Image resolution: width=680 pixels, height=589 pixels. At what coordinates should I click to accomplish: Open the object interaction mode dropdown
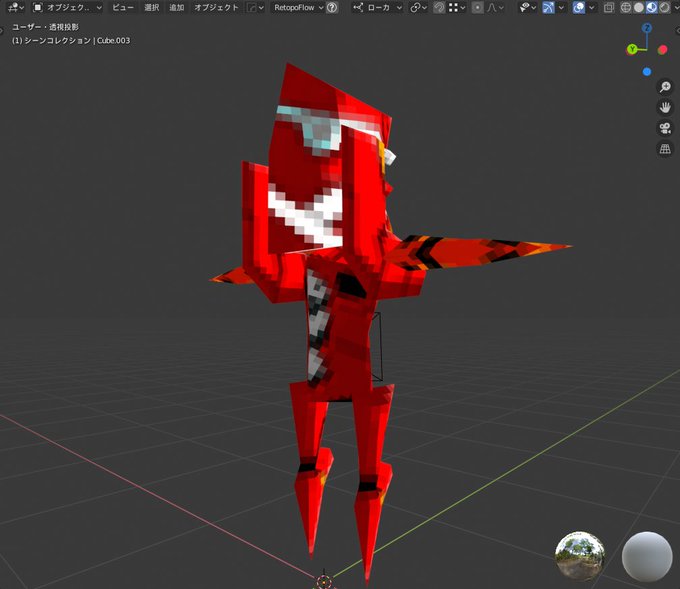click(68, 7)
